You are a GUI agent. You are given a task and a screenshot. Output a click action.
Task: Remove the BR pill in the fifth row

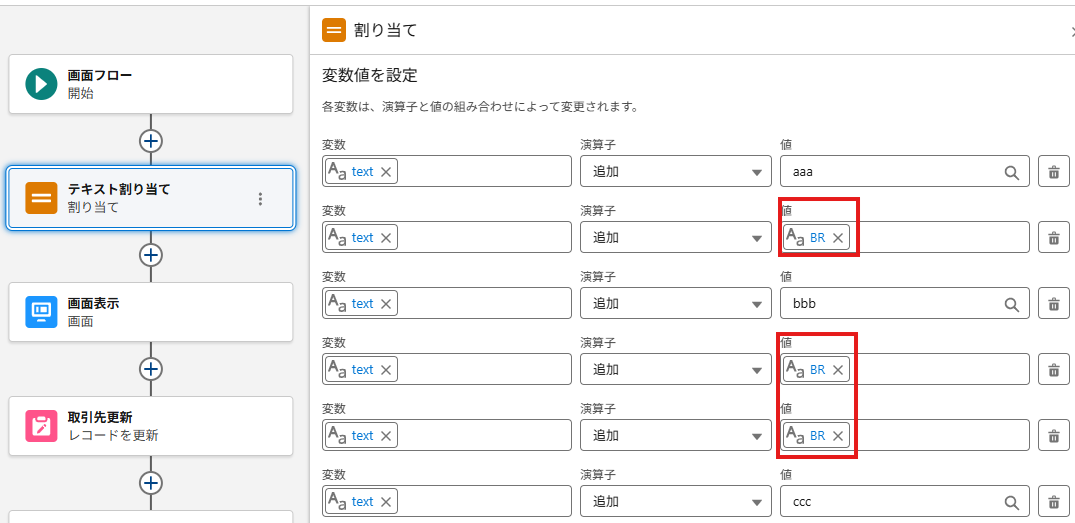click(838, 436)
